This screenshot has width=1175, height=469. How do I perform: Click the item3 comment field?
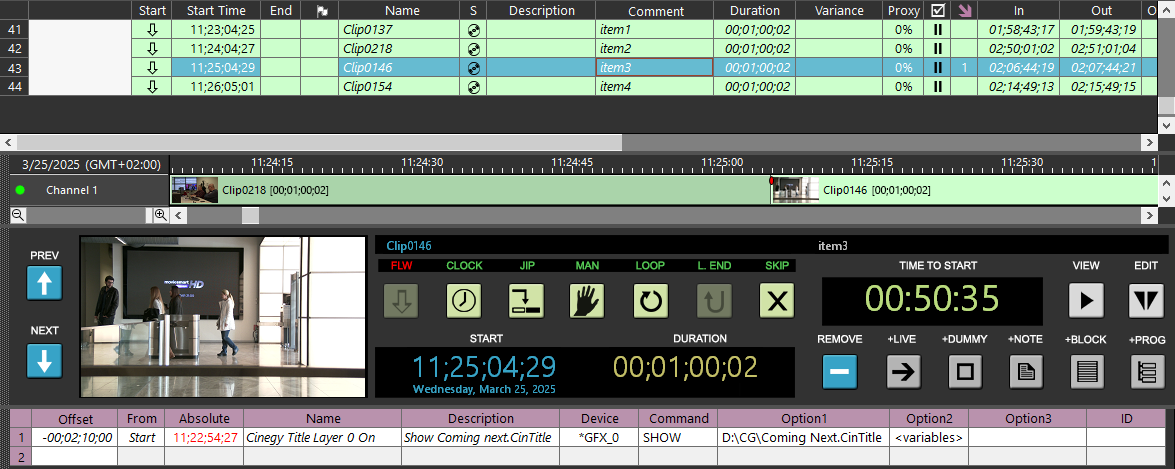[654, 68]
